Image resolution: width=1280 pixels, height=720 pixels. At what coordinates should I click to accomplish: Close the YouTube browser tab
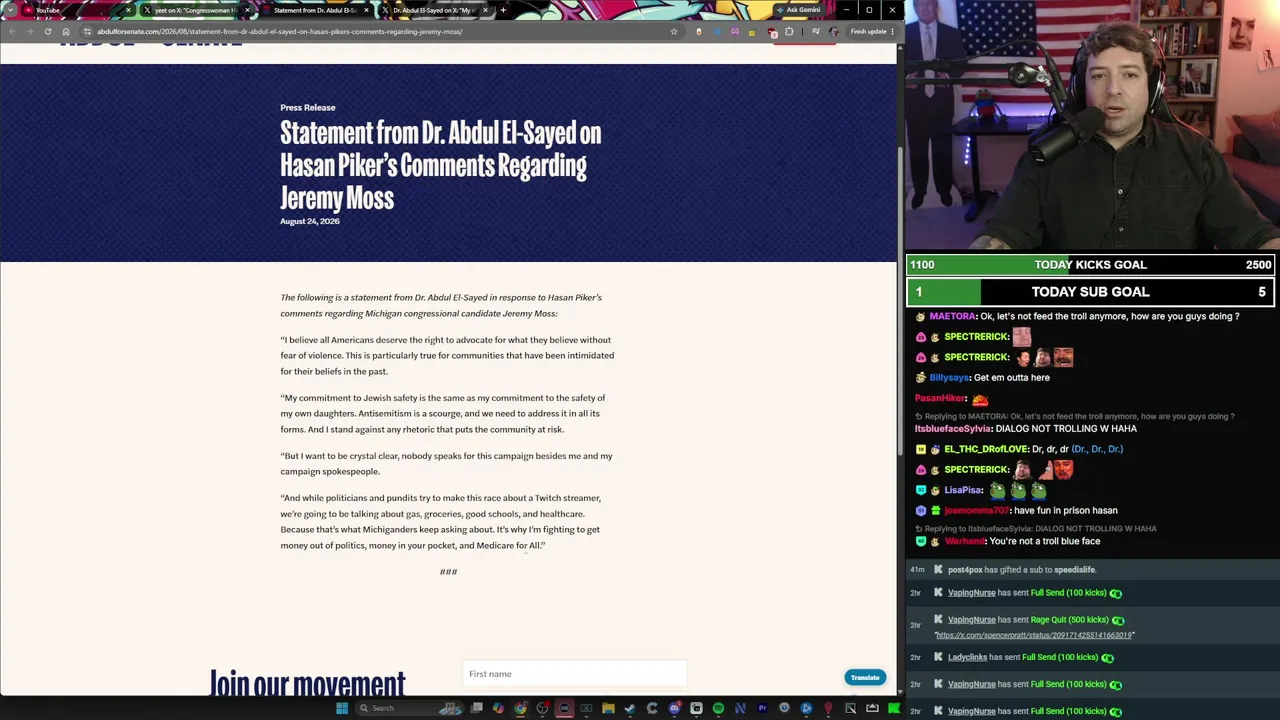(x=128, y=10)
